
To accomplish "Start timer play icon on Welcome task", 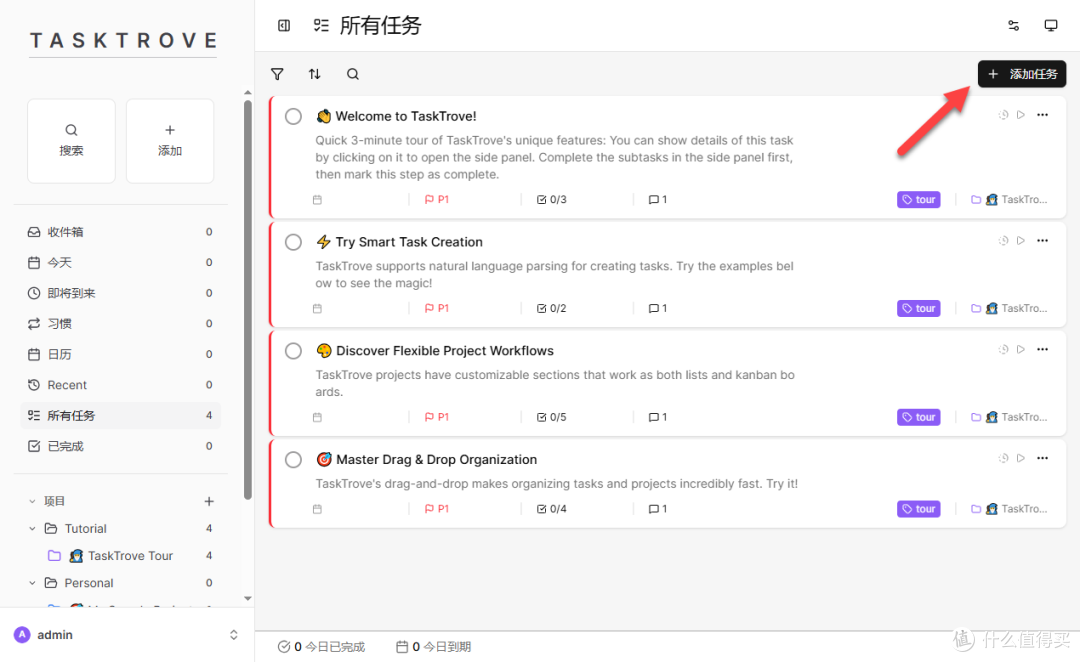I will 1021,115.
